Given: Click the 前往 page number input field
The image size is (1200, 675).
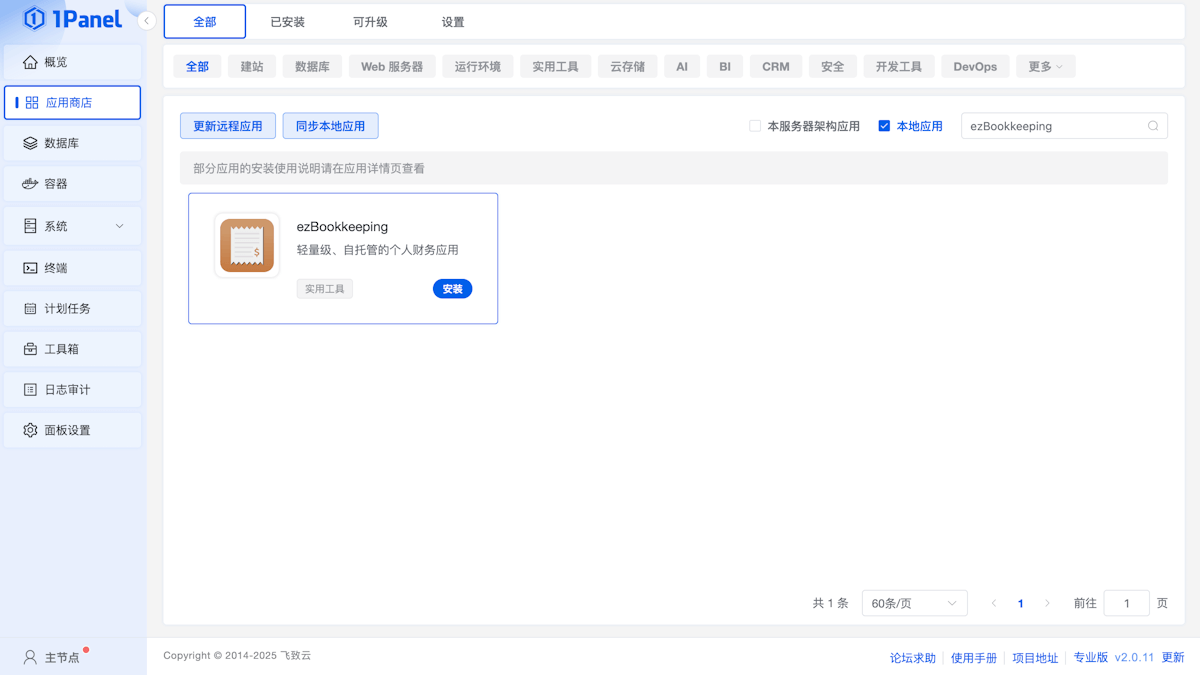Looking at the screenshot, I should point(1126,603).
